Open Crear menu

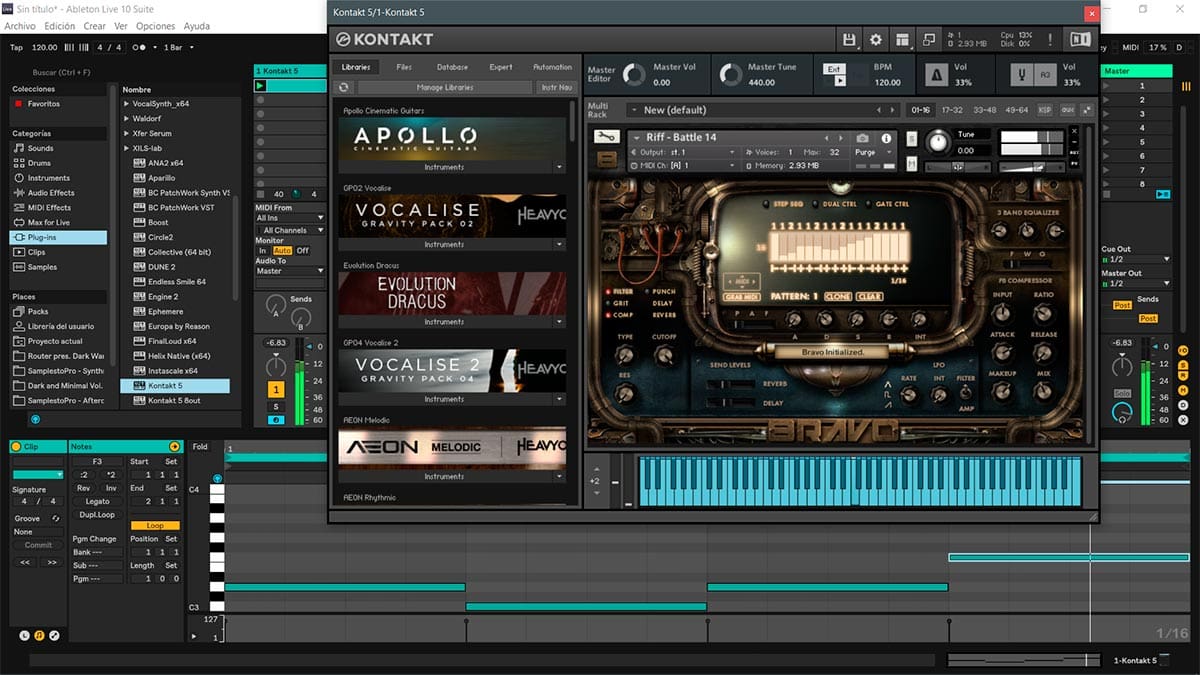94,26
